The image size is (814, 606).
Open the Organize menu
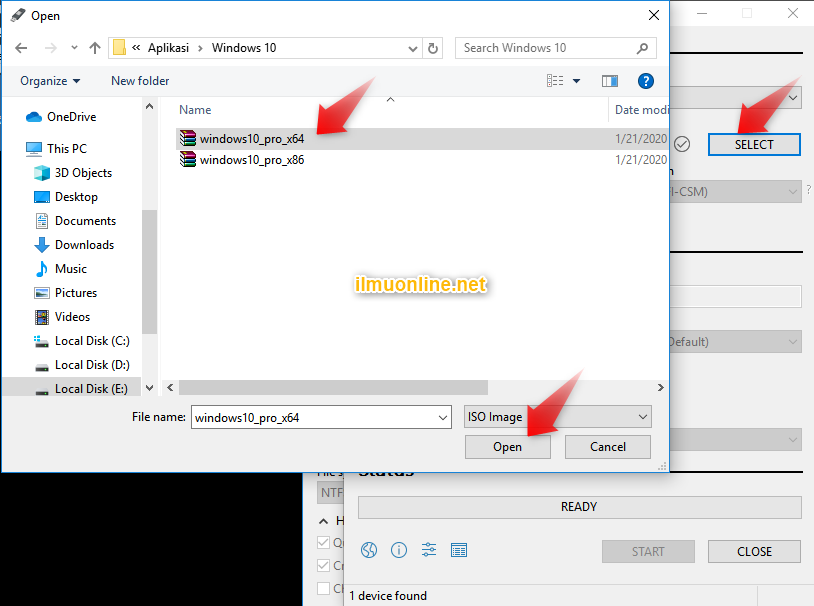[x=50, y=81]
